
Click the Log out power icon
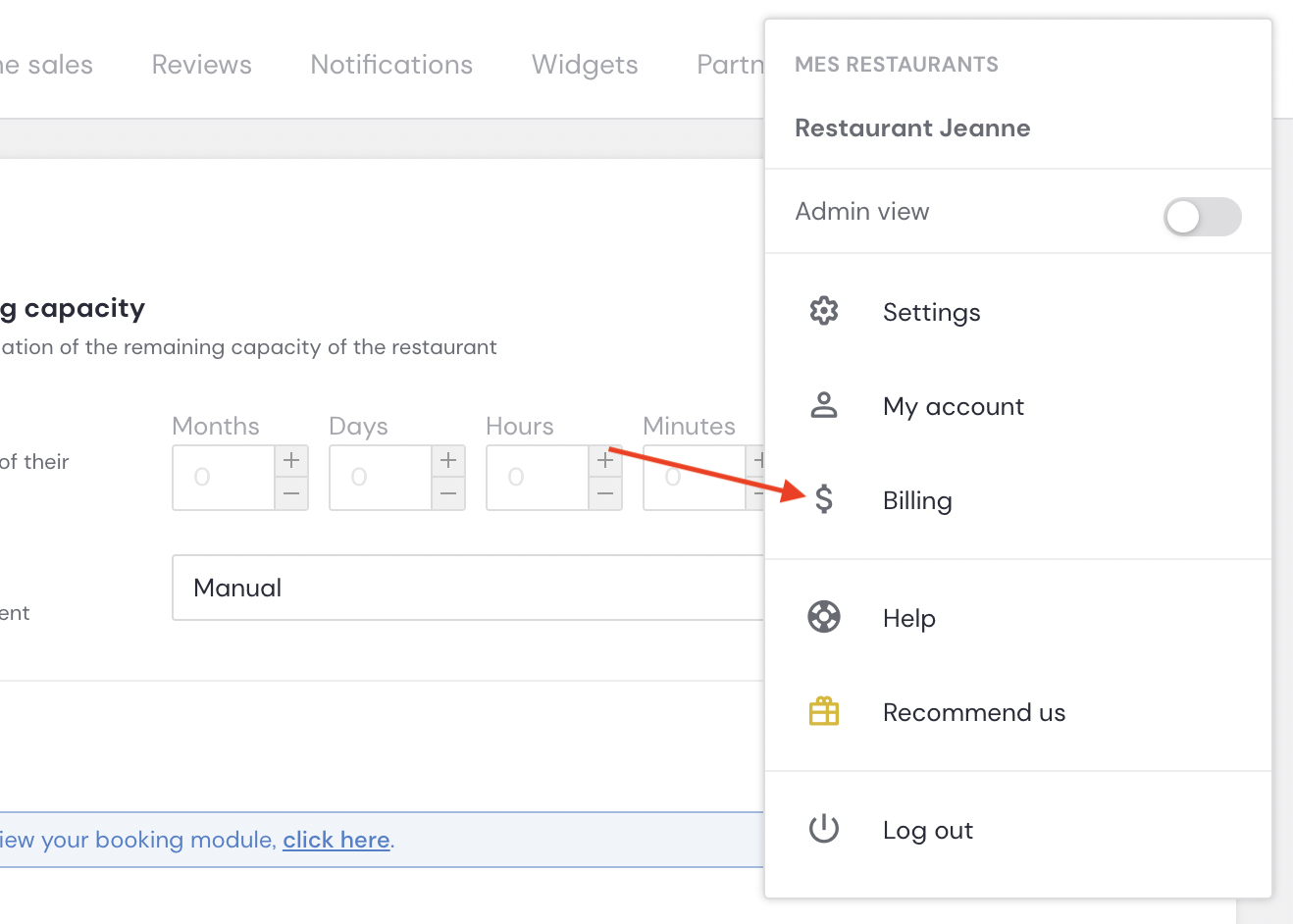(x=824, y=829)
